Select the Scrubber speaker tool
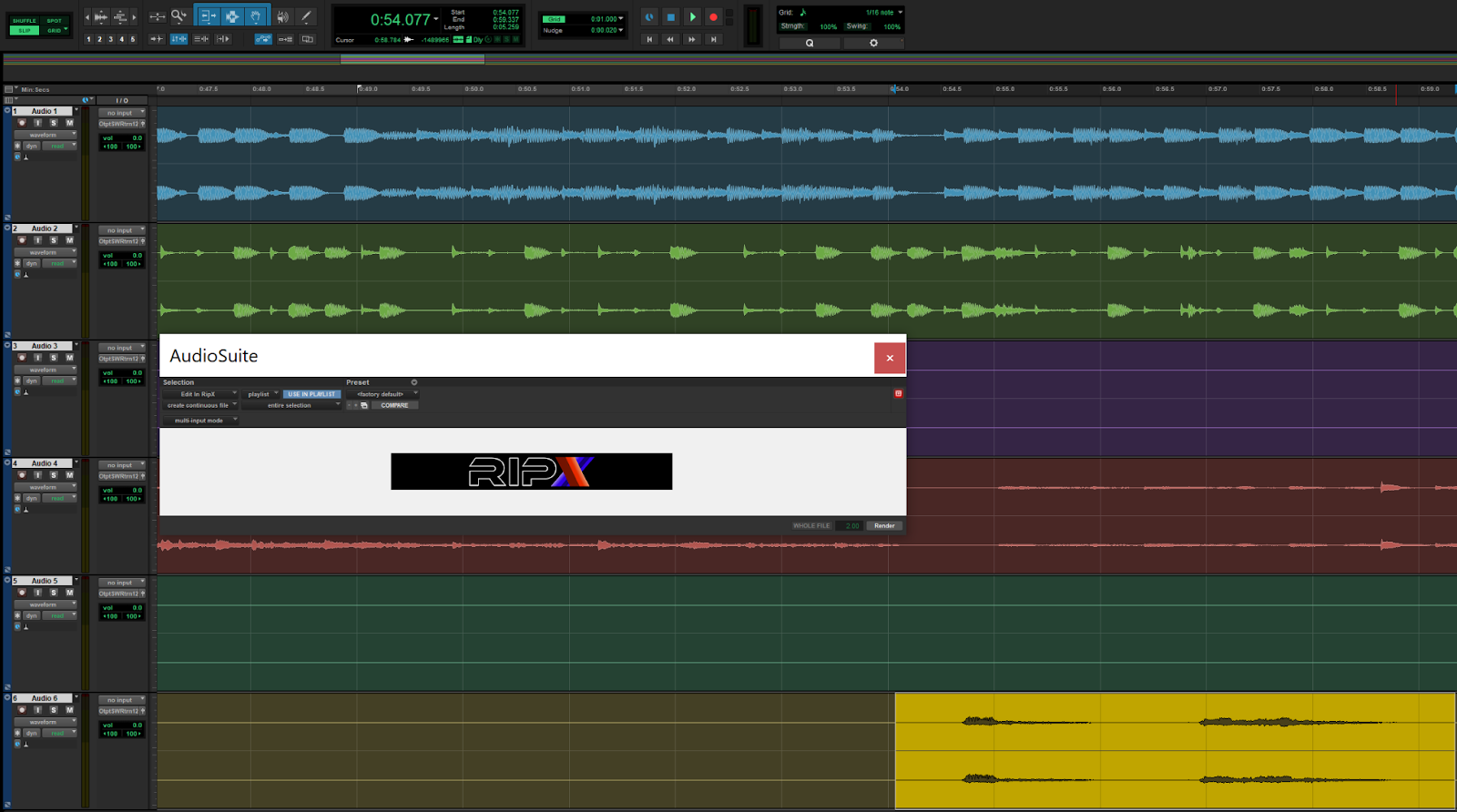The image size is (1457, 812). [x=283, y=16]
